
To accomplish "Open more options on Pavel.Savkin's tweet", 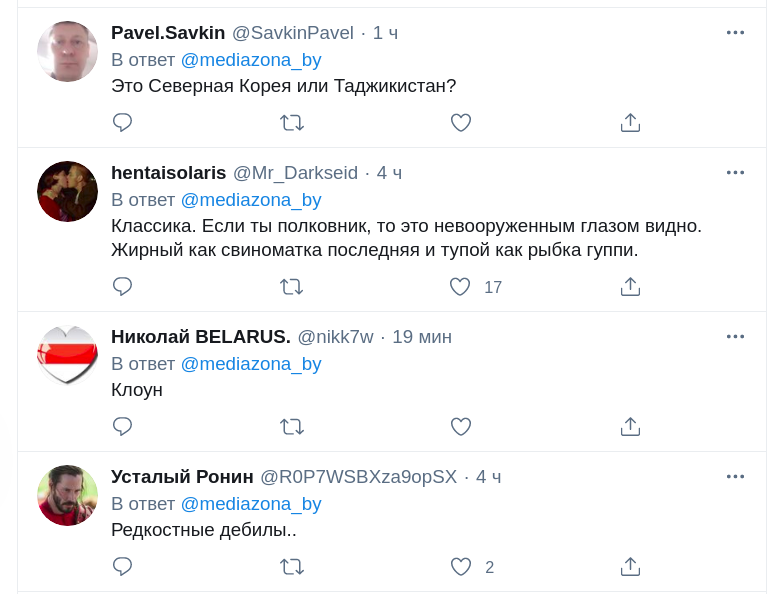I will point(735,33).
